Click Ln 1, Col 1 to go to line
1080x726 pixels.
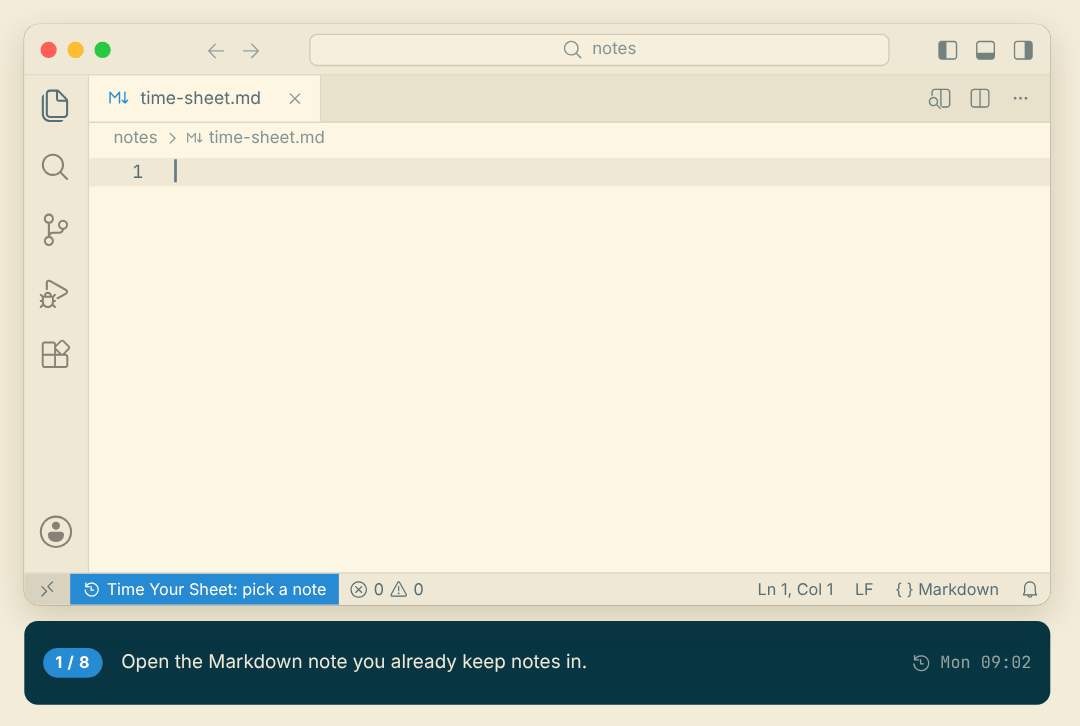tap(796, 590)
